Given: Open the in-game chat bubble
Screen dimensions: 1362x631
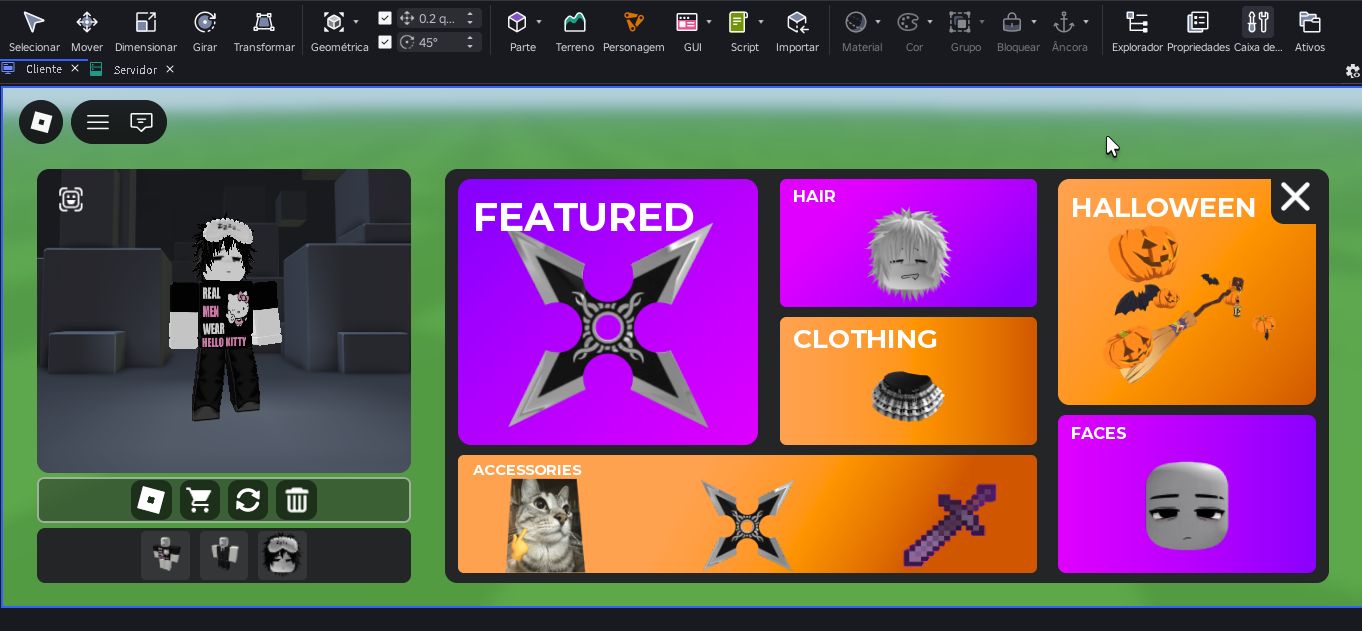Looking at the screenshot, I should [142, 122].
